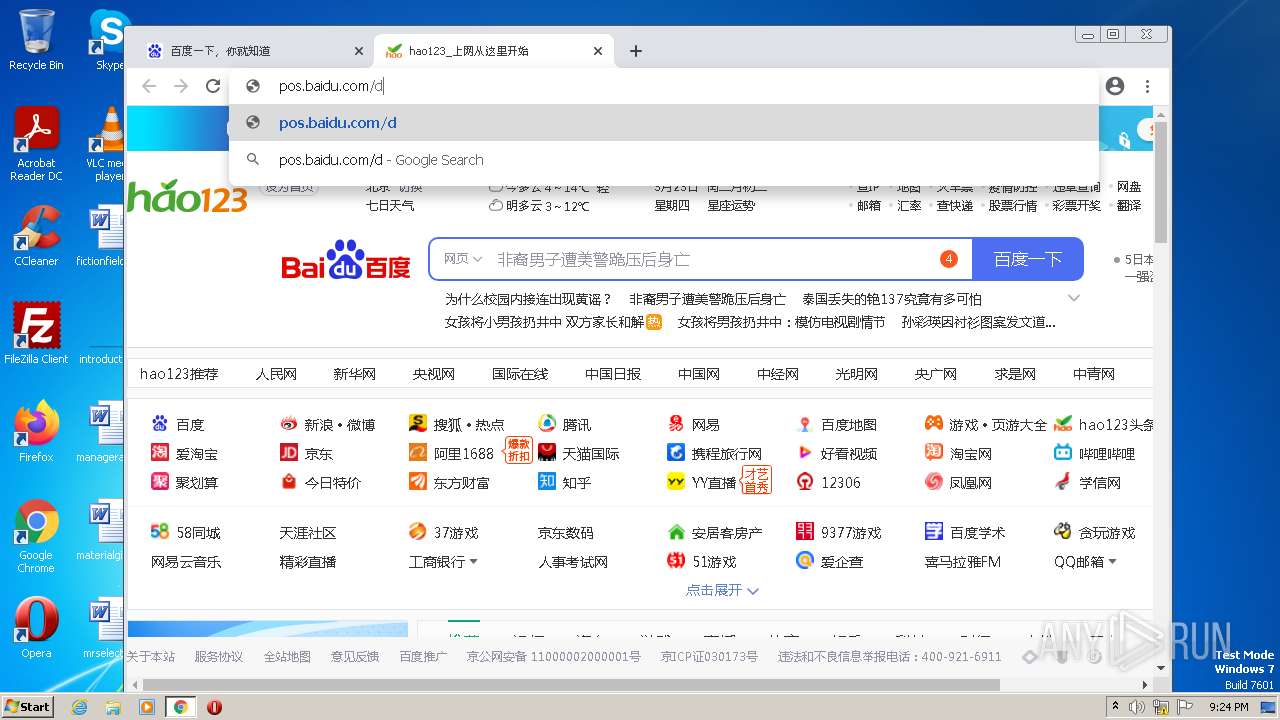The width and height of the screenshot is (1280, 720).
Task: Click hao123 logo
Action: 187,196
